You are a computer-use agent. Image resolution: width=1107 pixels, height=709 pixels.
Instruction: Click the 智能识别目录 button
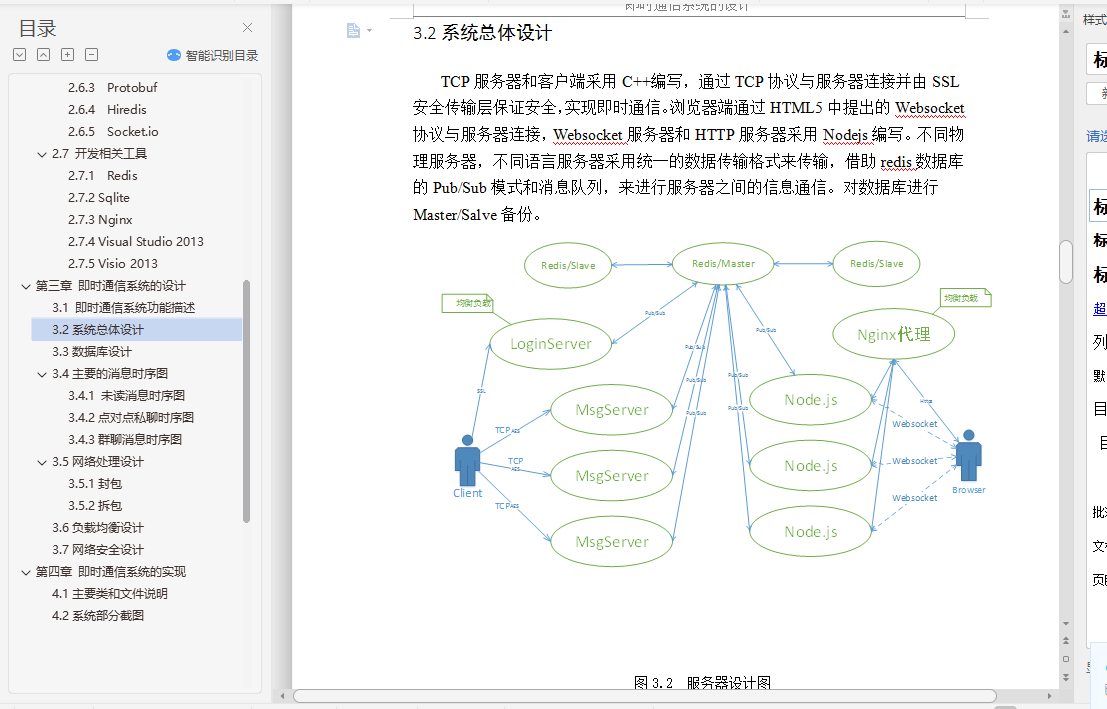[213, 55]
